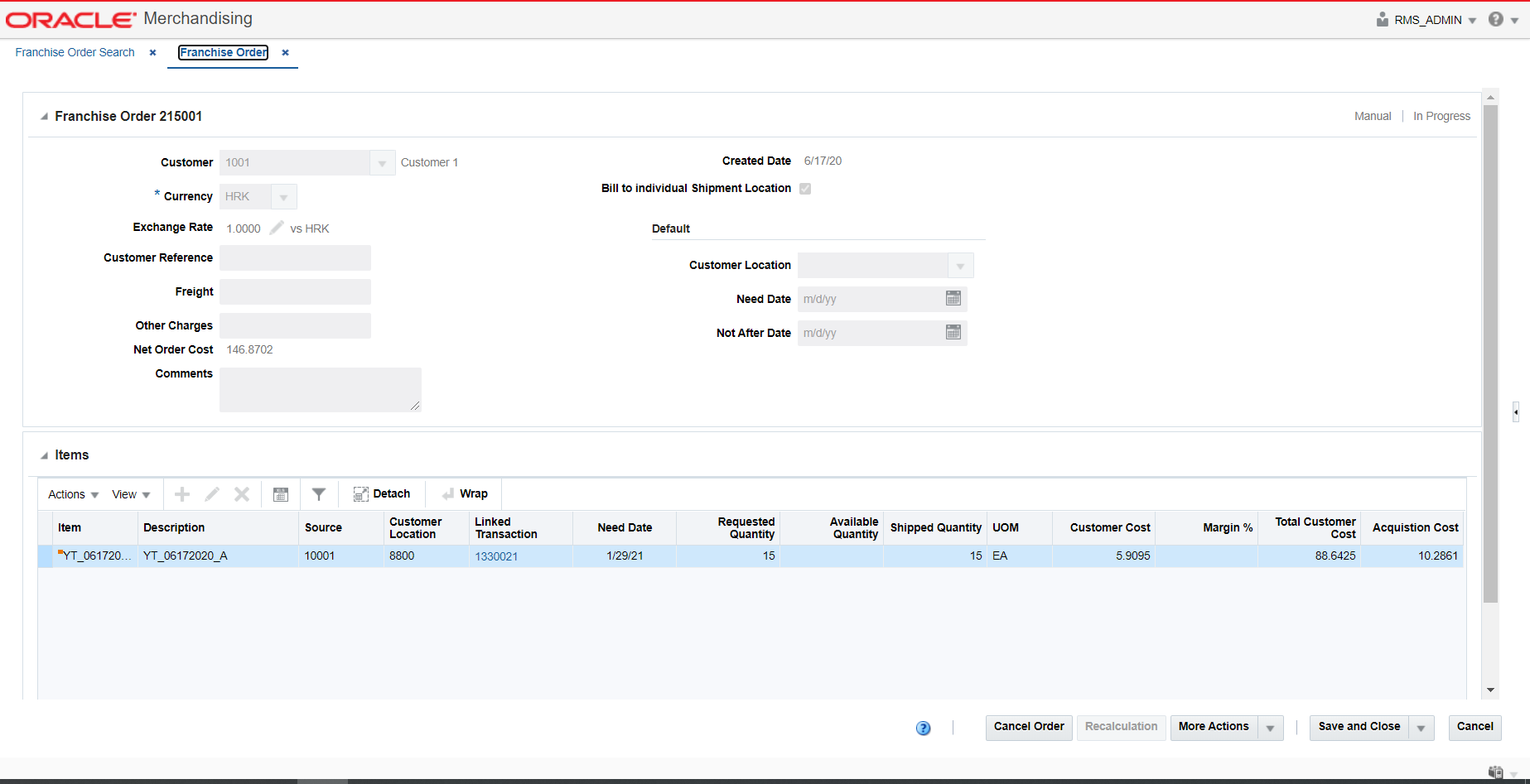Click the filter funnel icon

[319, 494]
